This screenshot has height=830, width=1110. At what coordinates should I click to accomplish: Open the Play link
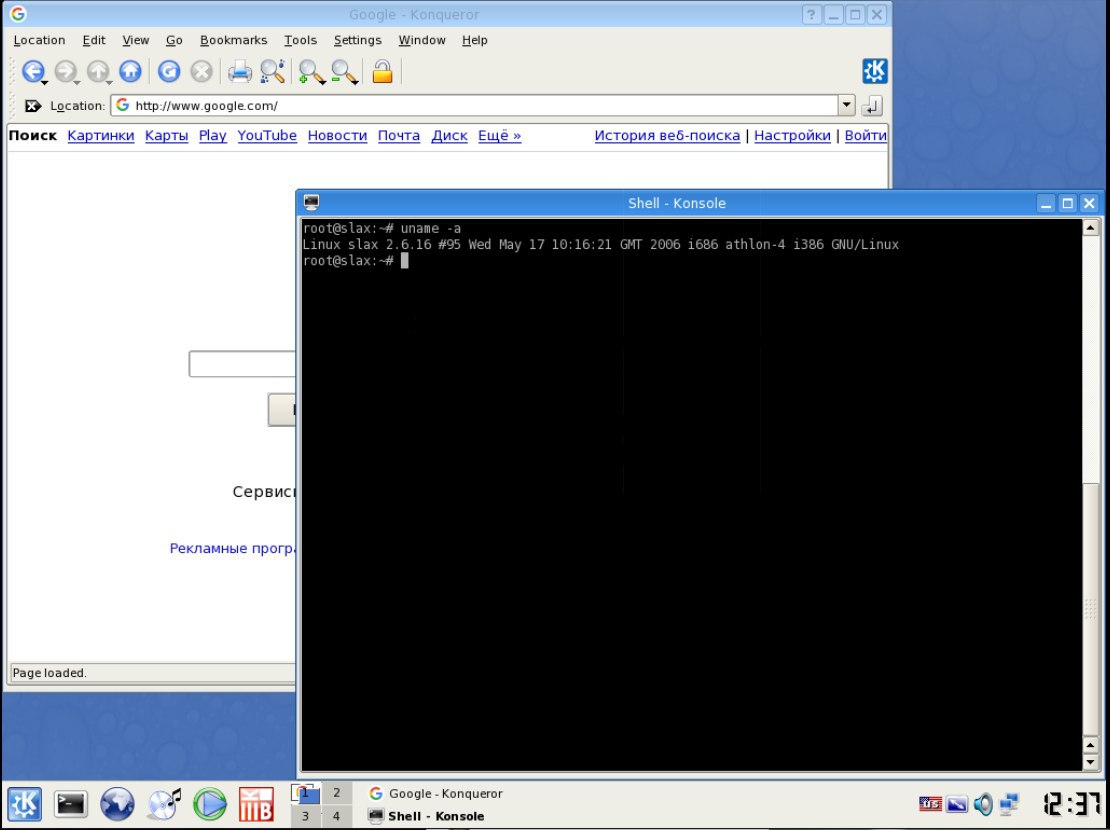(212, 135)
